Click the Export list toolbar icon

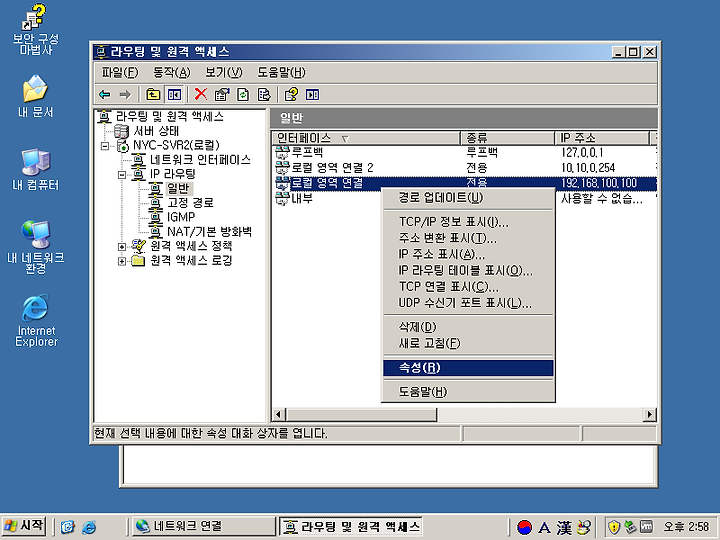pyautogui.click(x=264, y=95)
